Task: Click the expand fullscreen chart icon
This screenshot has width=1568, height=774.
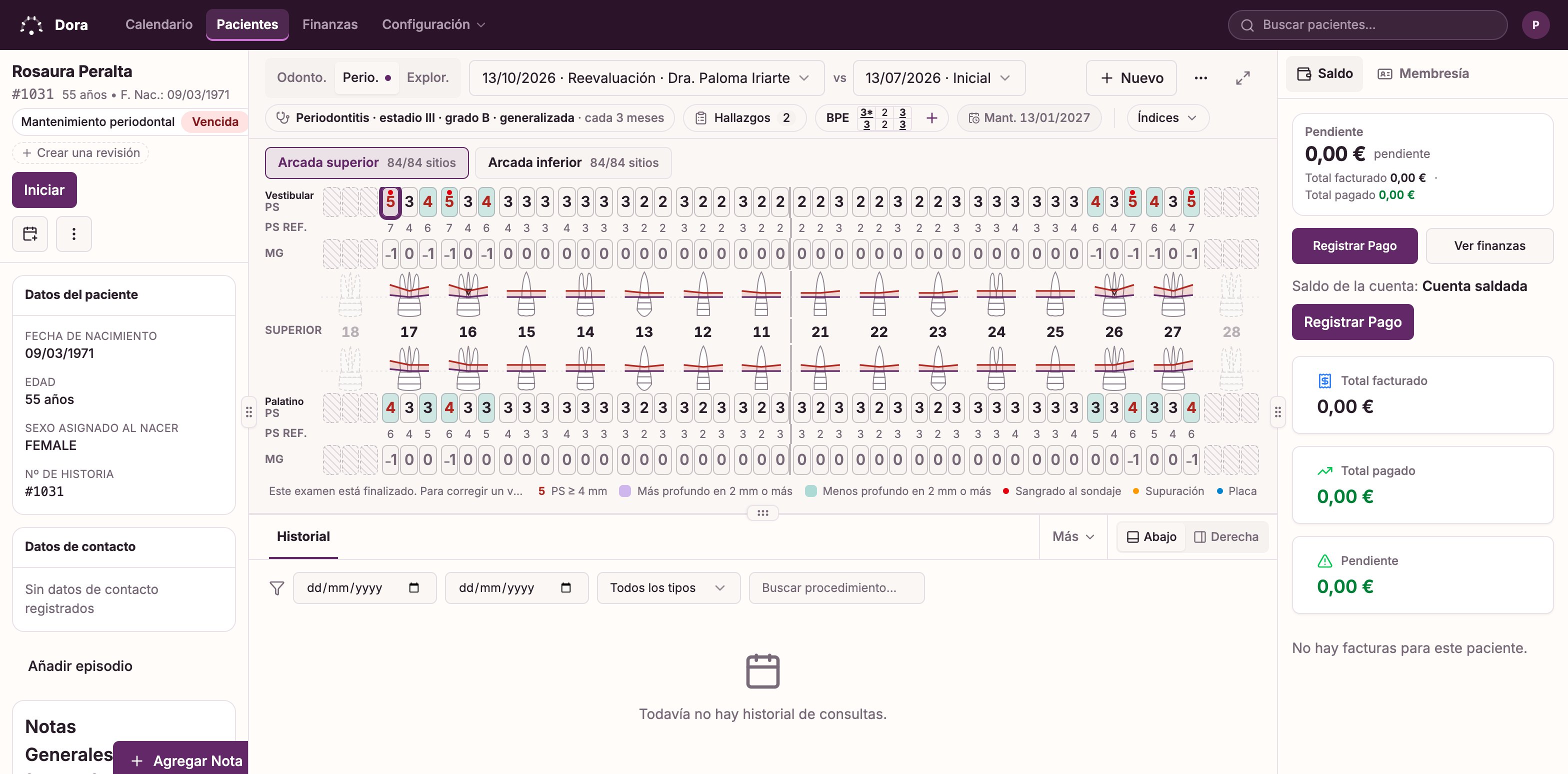Action: tap(1242, 78)
